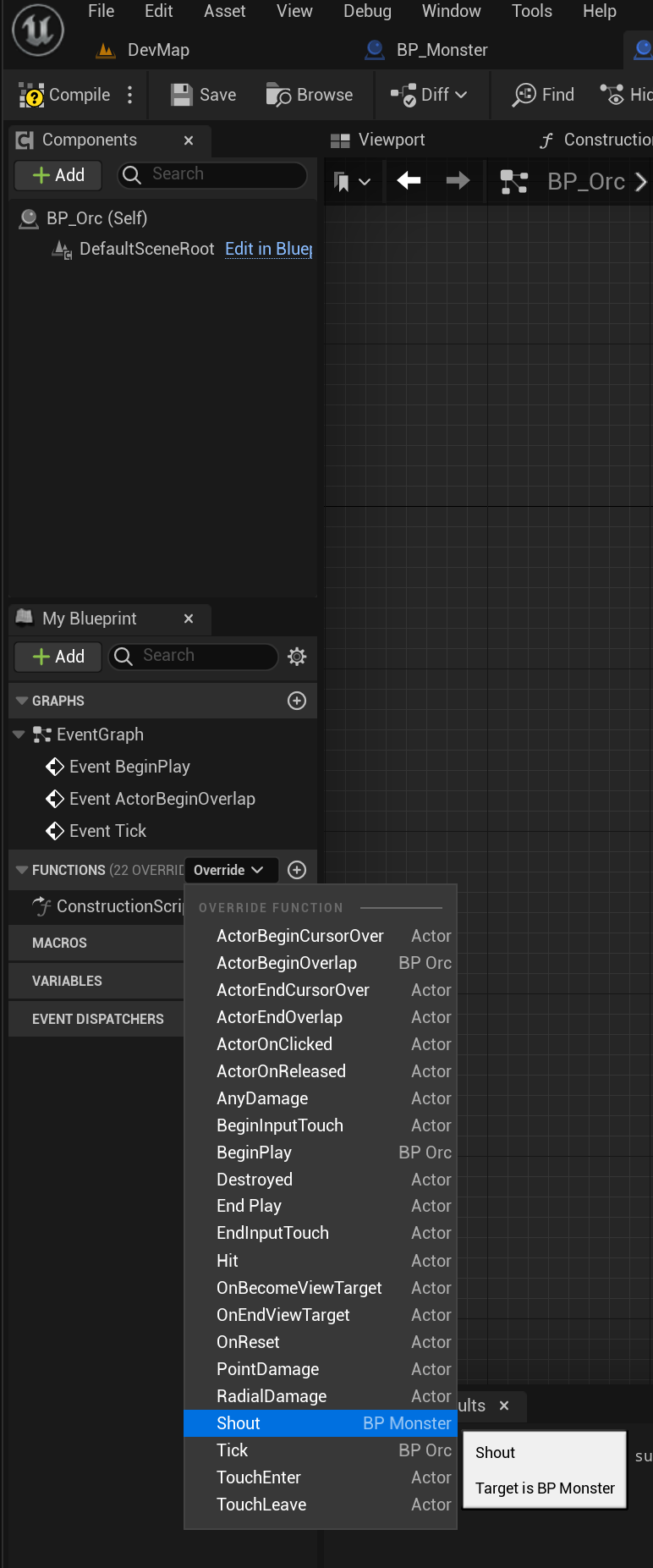This screenshot has width=653, height=1568.
Task: Override OnBecomeViewTarget function
Action: (x=321, y=1288)
